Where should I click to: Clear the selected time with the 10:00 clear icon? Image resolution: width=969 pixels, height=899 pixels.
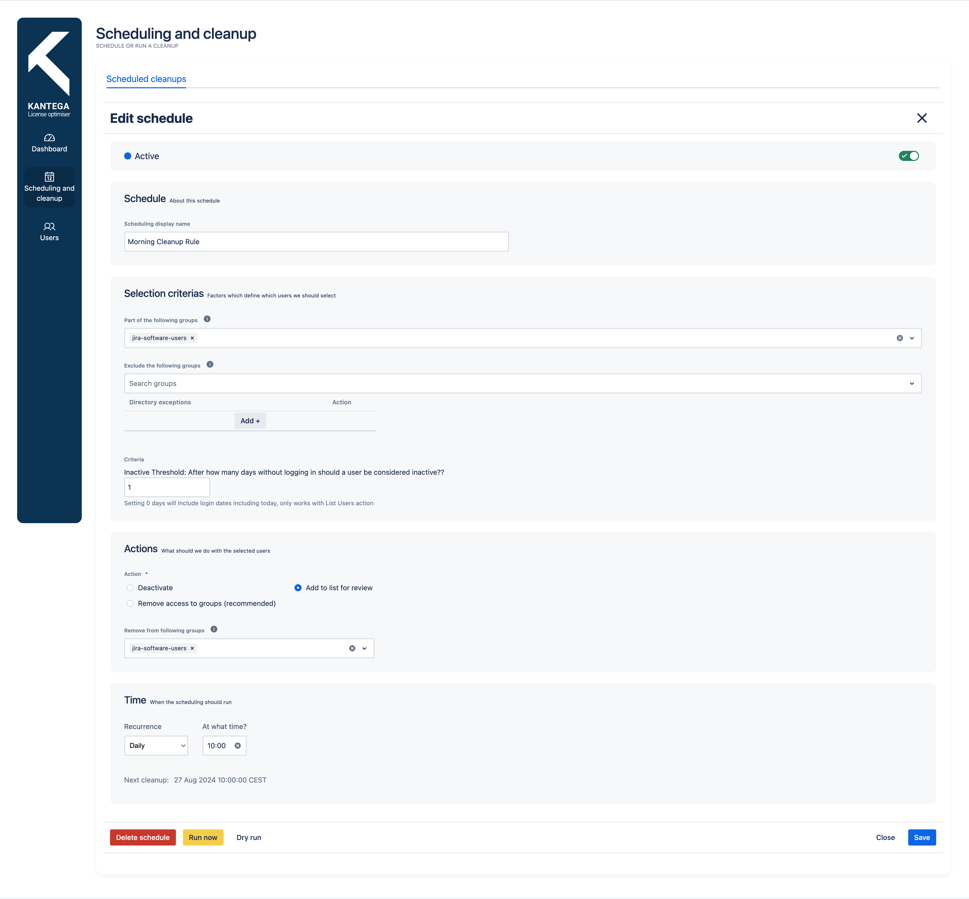click(237, 745)
